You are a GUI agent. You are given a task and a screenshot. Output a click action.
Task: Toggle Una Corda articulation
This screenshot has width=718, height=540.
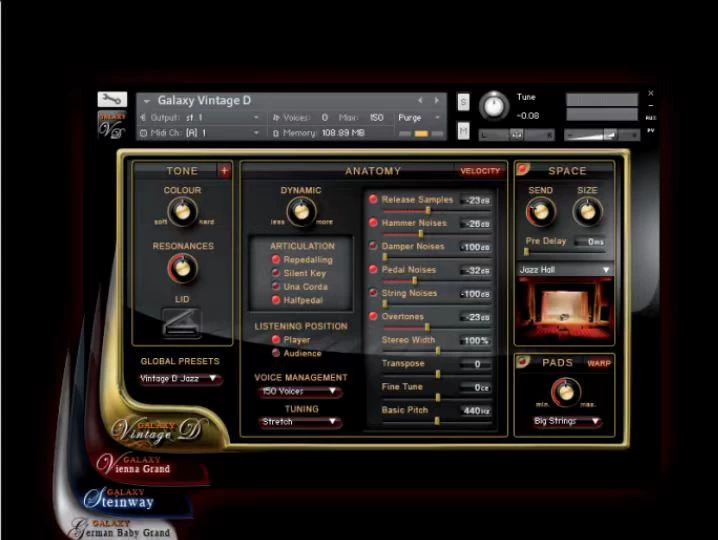(276, 286)
